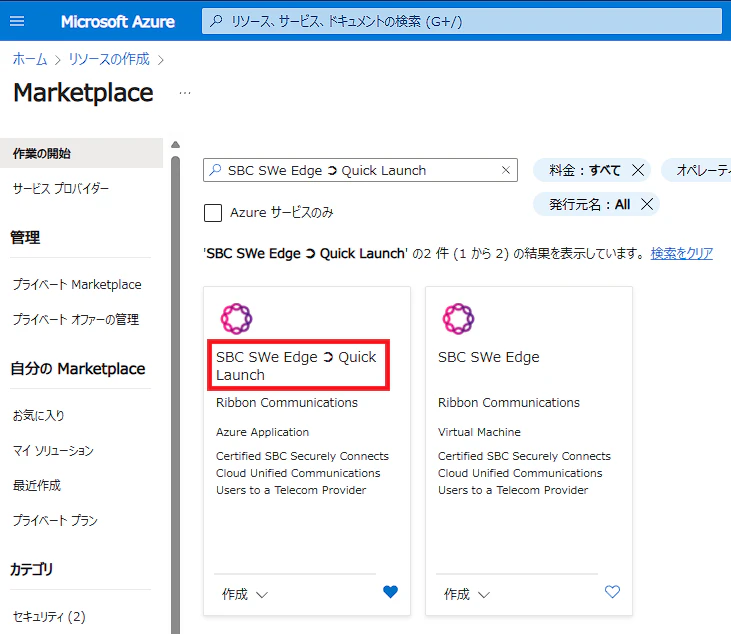This screenshot has width=731, height=634.
Task: Click SBC SWe Edge card Ribbon logo
Action: click(x=458, y=319)
